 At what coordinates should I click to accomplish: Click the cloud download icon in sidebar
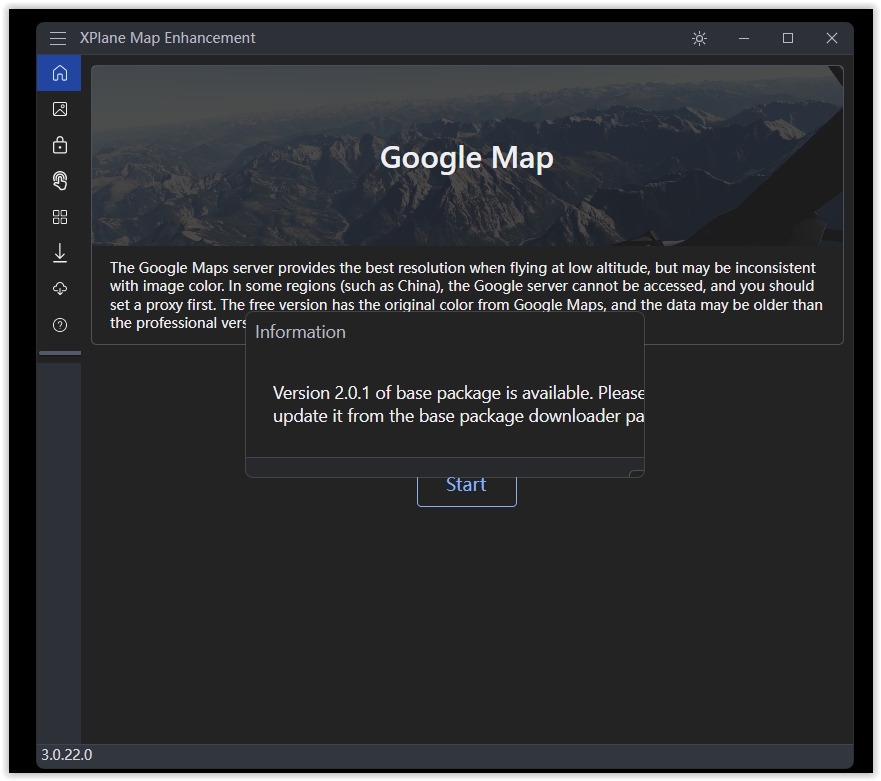click(59, 289)
